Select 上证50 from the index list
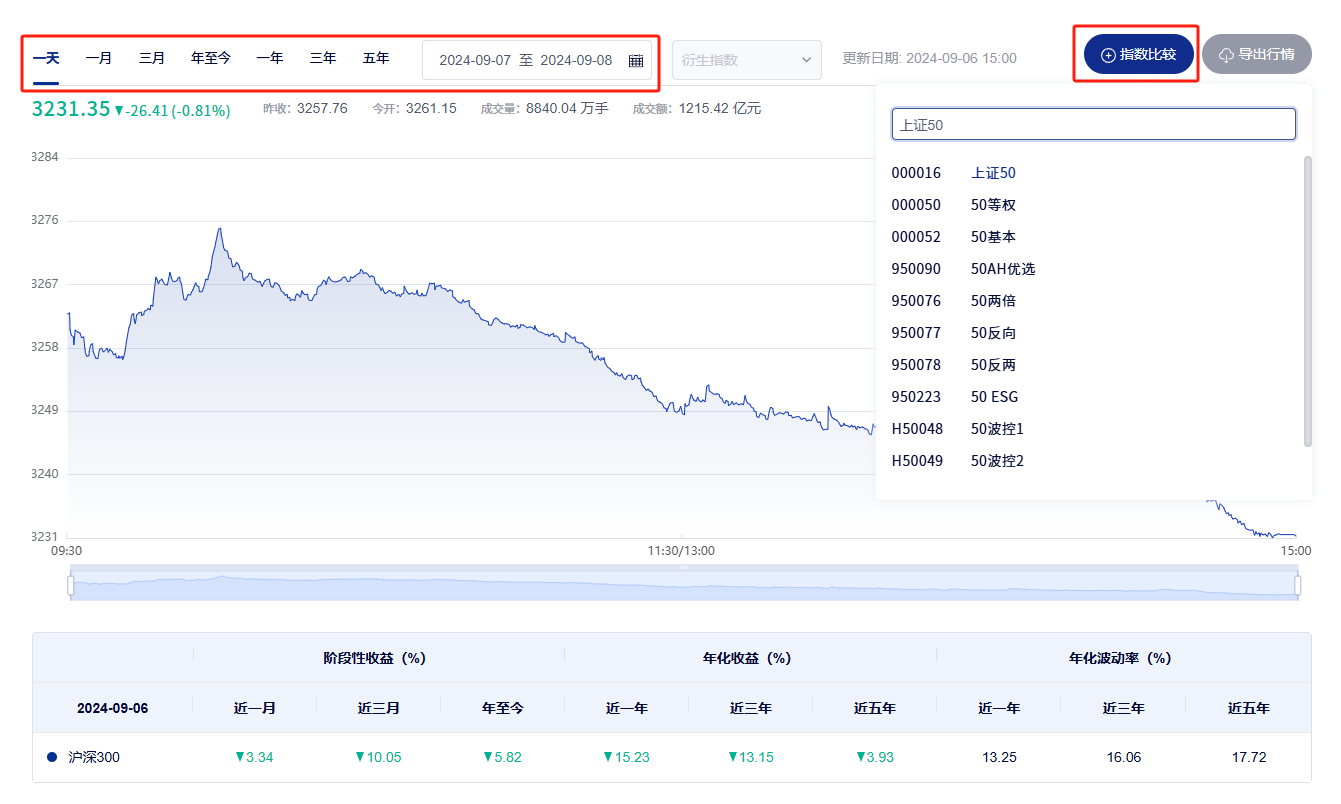This screenshot has width=1341, height=804. [993, 172]
